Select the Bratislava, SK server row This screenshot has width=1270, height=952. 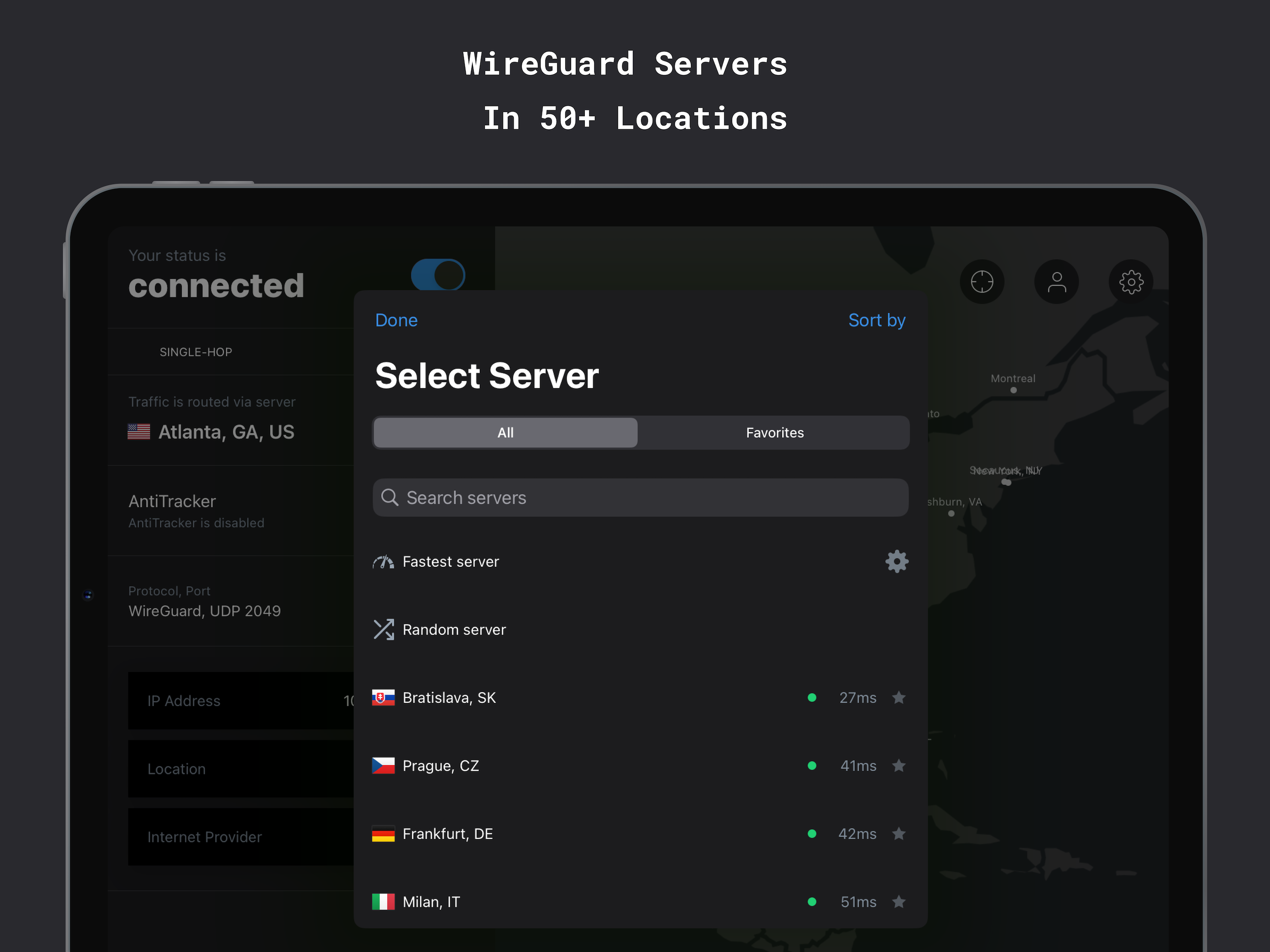tap(449, 698)
